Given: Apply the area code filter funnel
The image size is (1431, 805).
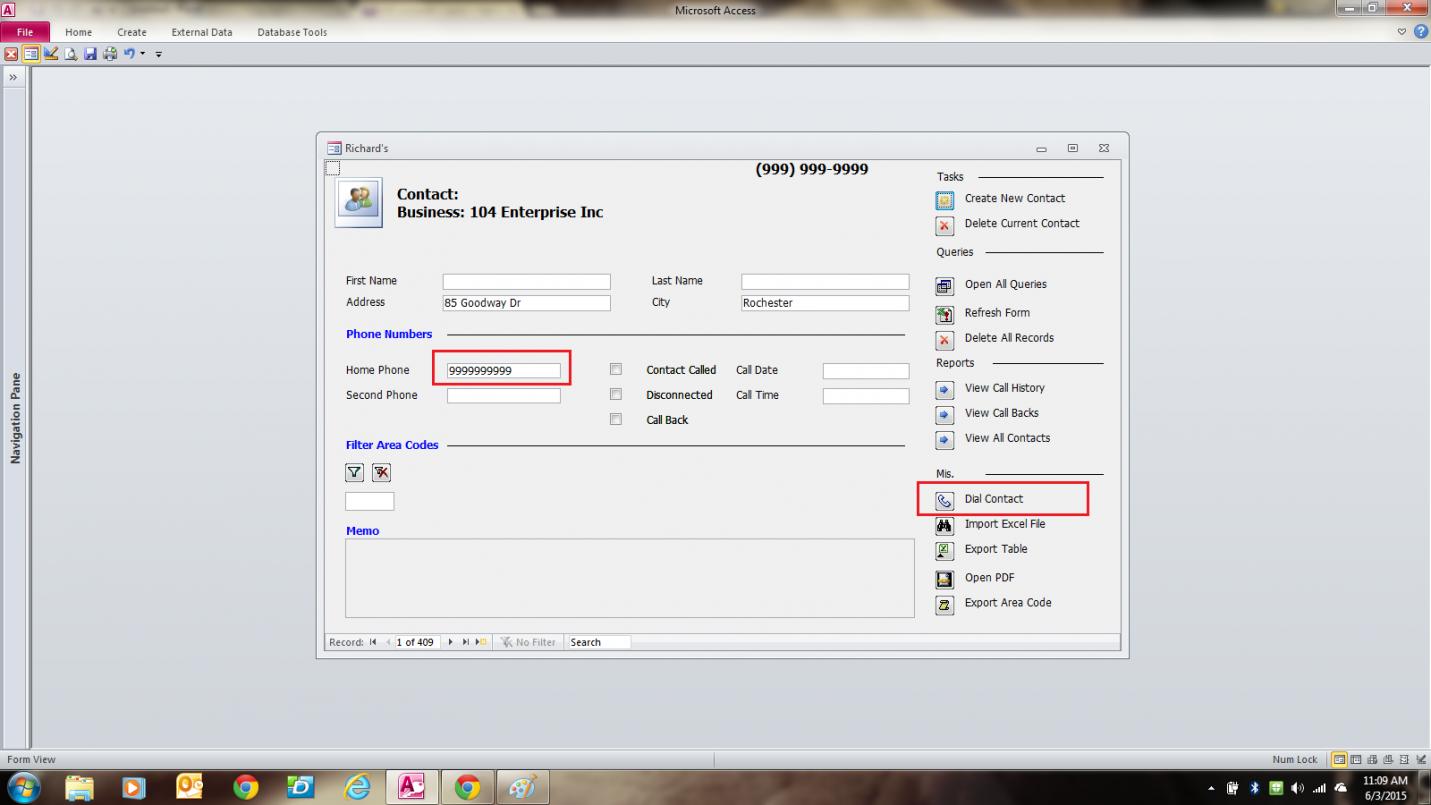Looking at the screenshot, I should click(x=355, y=473).
